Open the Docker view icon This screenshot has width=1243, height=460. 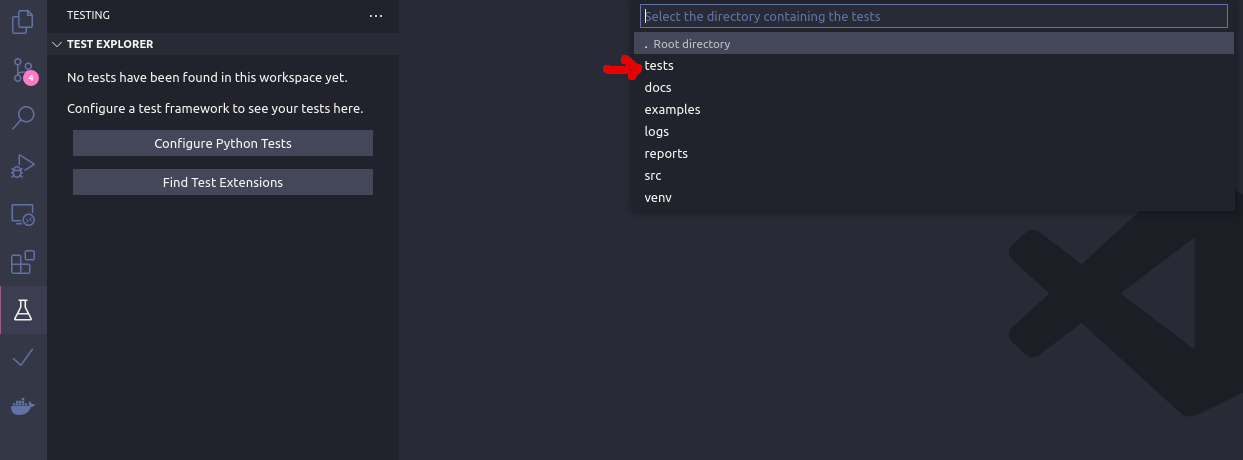(23, 406)
